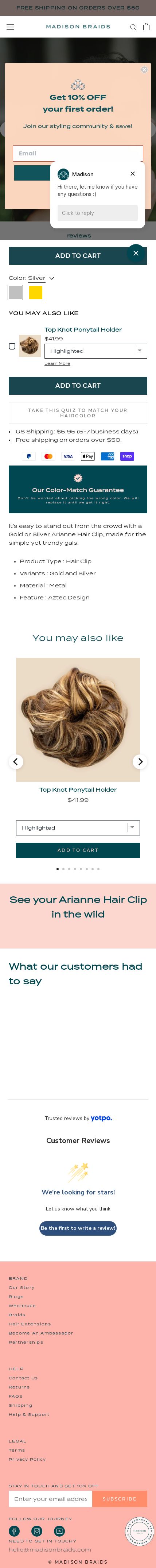156x1568 pixels.
Task: Open the Our Story footer link
Action: (22, 1287)
